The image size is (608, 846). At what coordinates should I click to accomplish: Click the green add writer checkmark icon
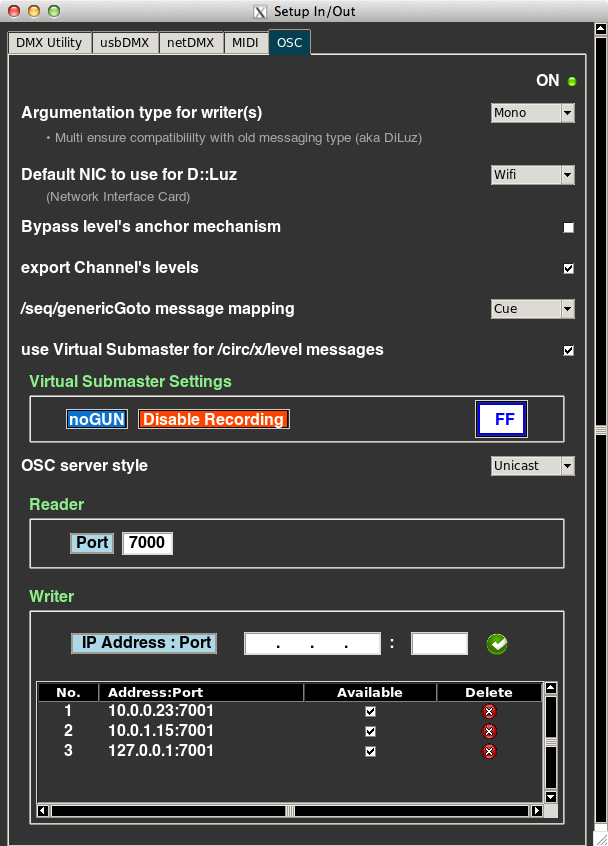pyautogui.click(x=497, y=644)
